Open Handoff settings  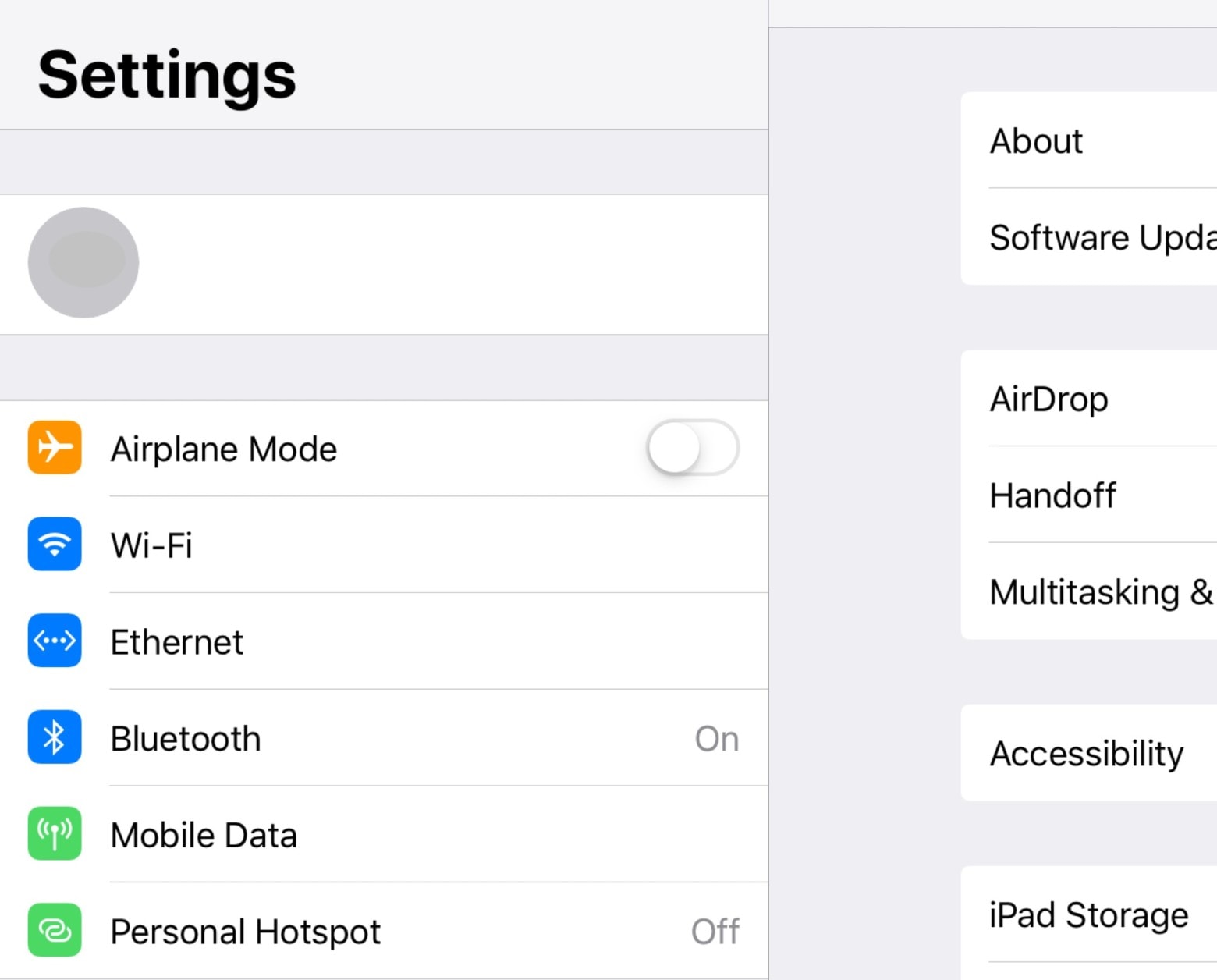tap(1092, 495)
